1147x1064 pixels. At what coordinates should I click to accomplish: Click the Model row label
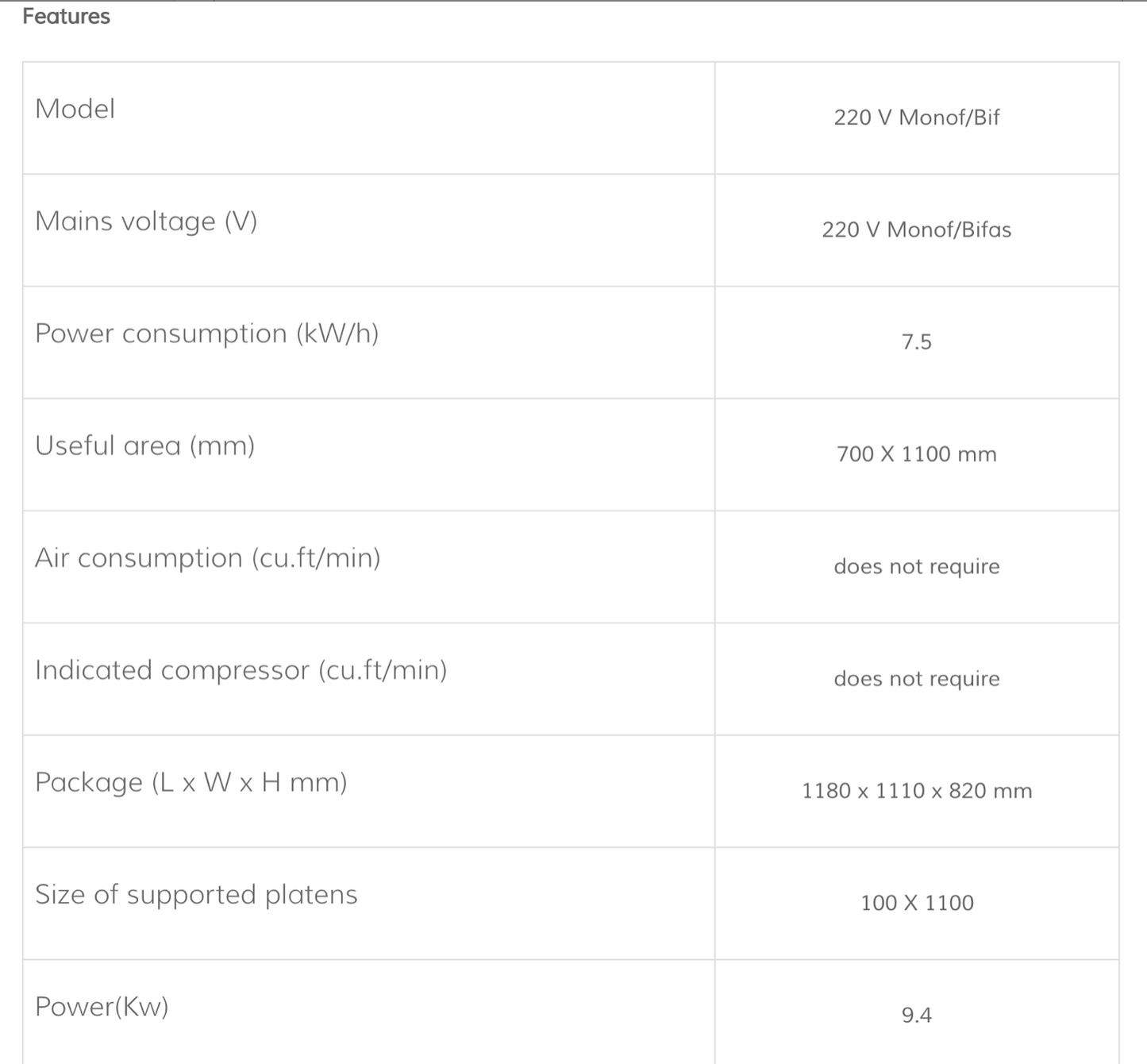75,109
